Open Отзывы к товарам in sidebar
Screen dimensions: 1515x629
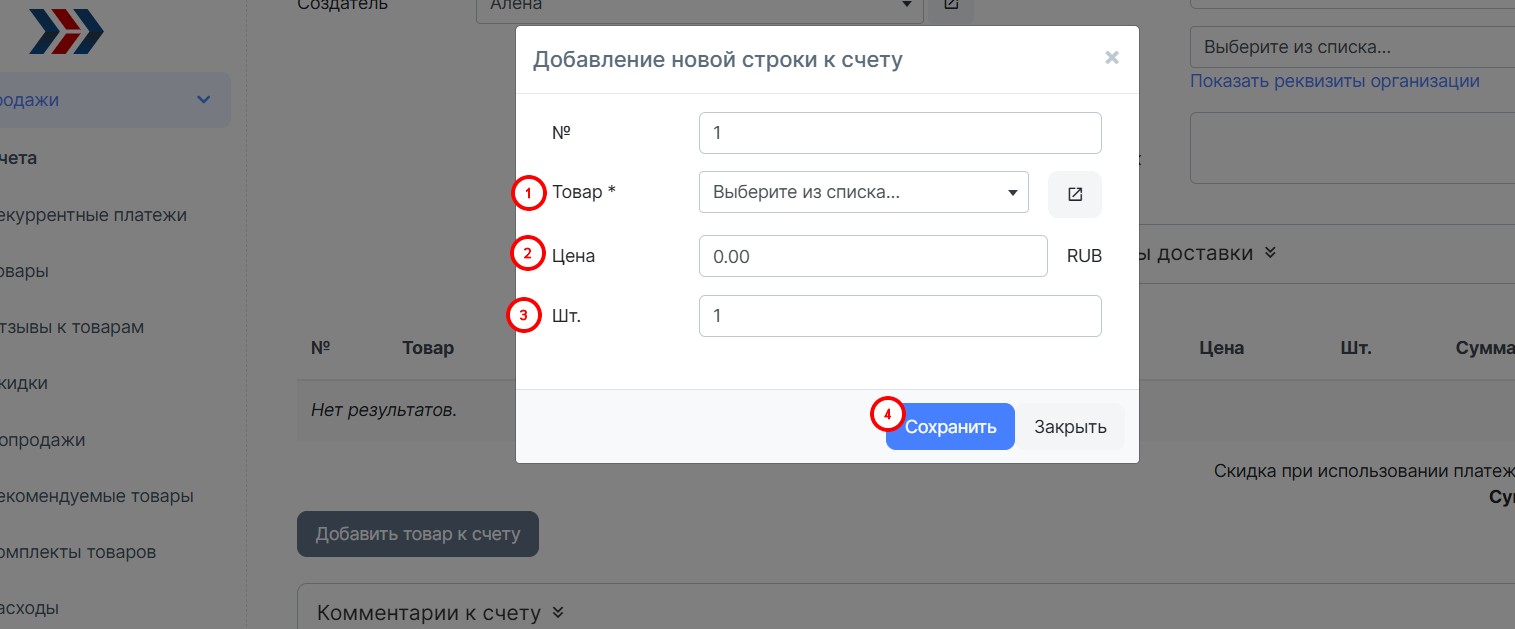pyautogui.click(x=72, y=327)
